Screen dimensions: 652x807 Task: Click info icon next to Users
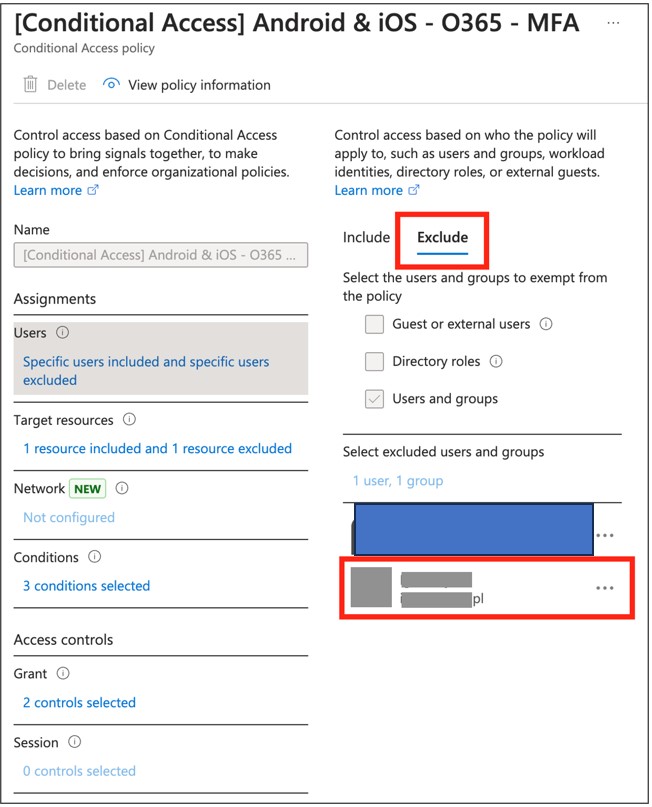pyautogui.click(x=62, y=332)
